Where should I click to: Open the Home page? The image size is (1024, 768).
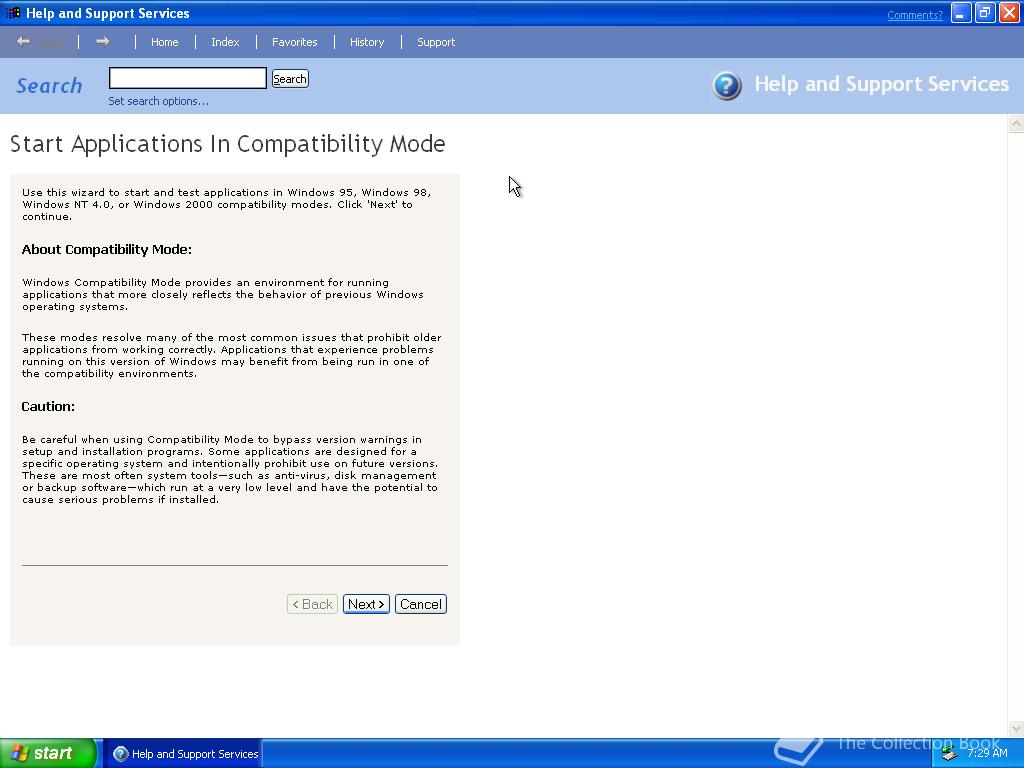(165, 42)
